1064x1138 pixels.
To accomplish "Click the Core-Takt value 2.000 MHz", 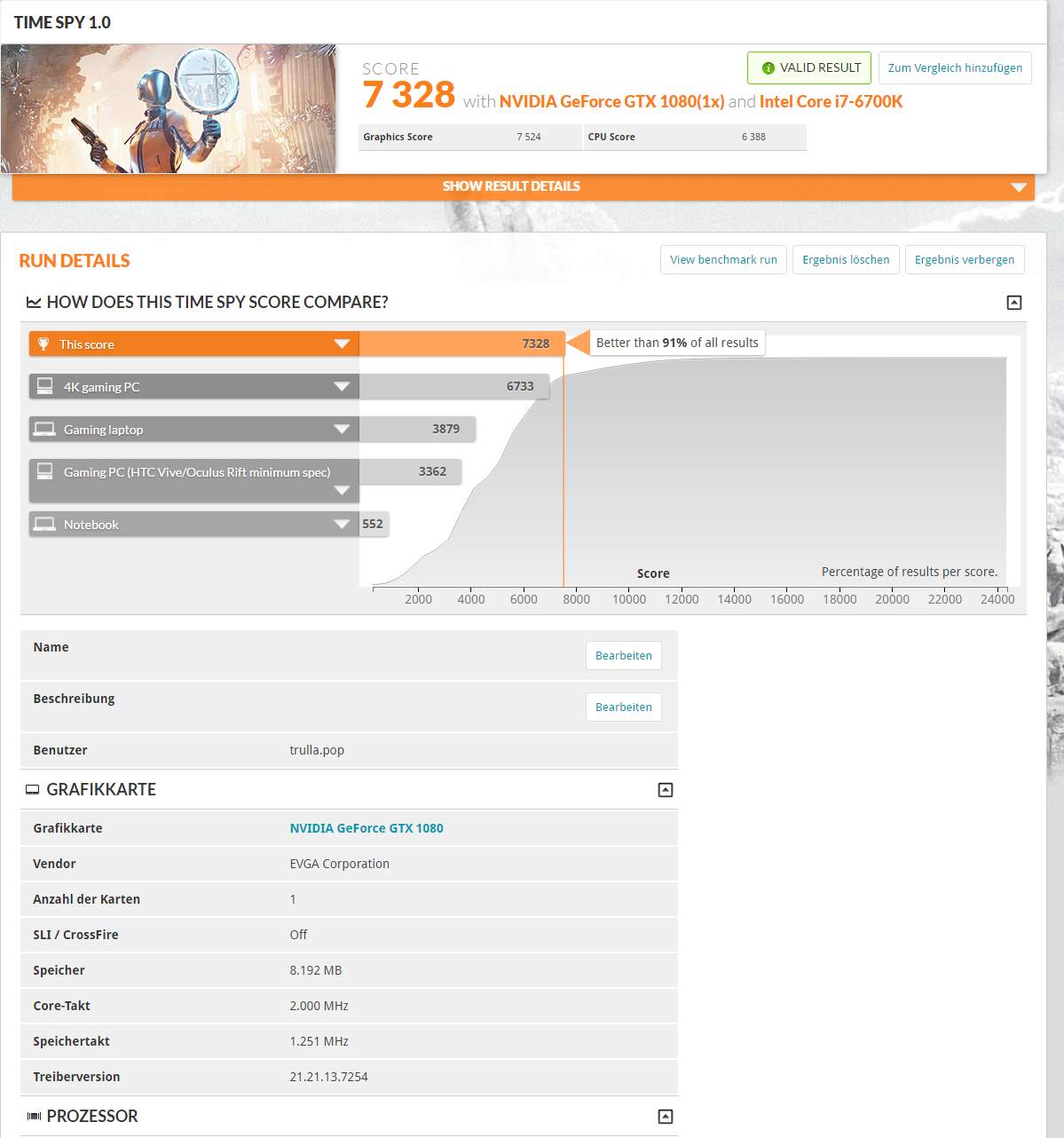I will click(319, 1006).
